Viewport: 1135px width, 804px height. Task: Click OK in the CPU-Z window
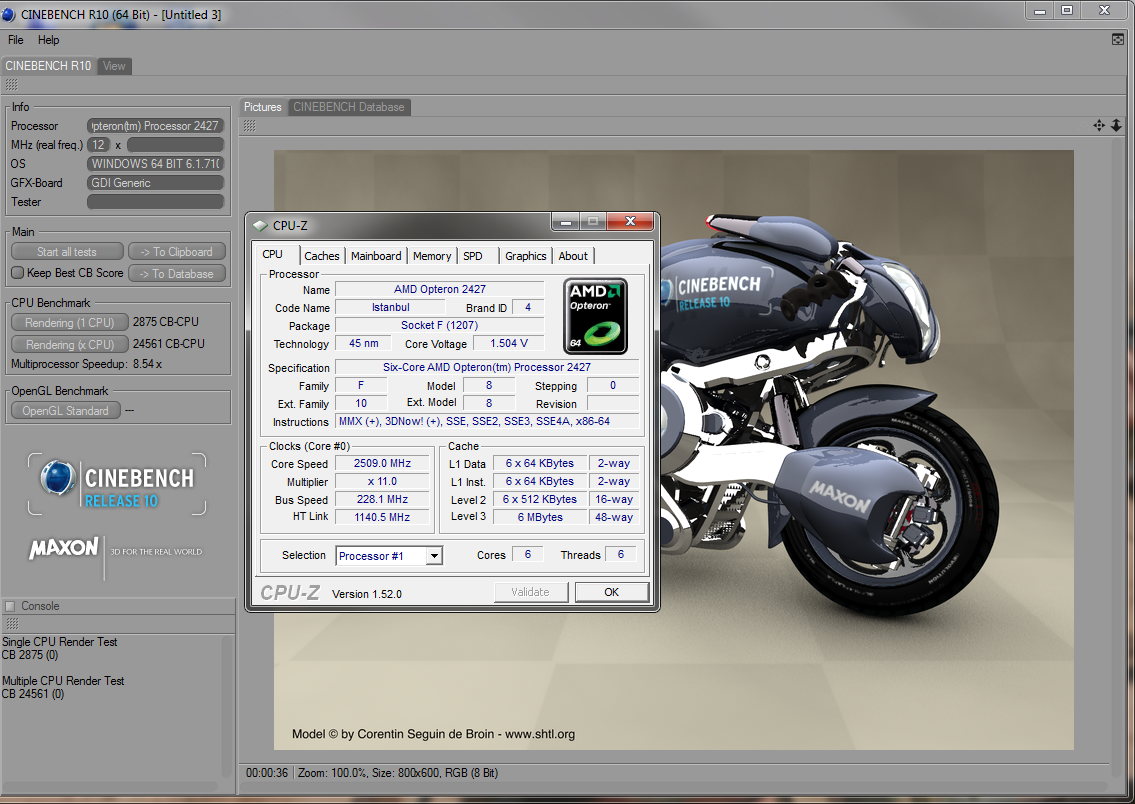point(611,592)
